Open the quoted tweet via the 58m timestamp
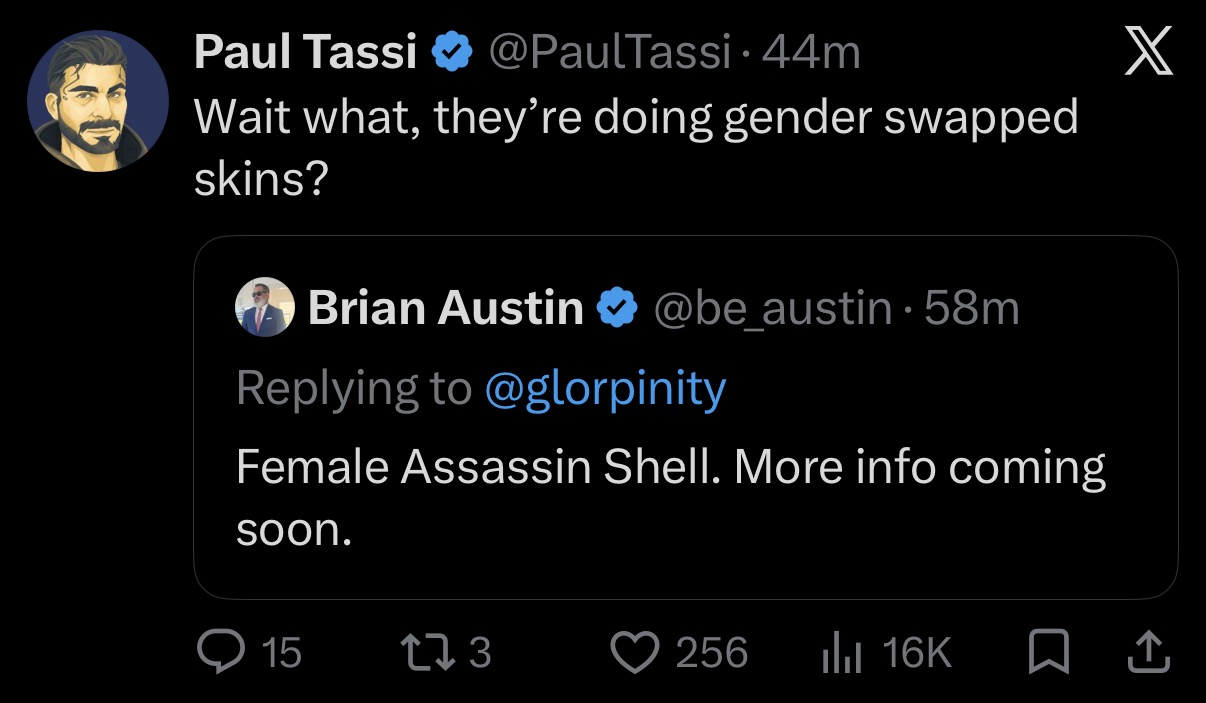Image resolution: width=1206 pixels, height=703 pixels. click(x=971, y=308)
